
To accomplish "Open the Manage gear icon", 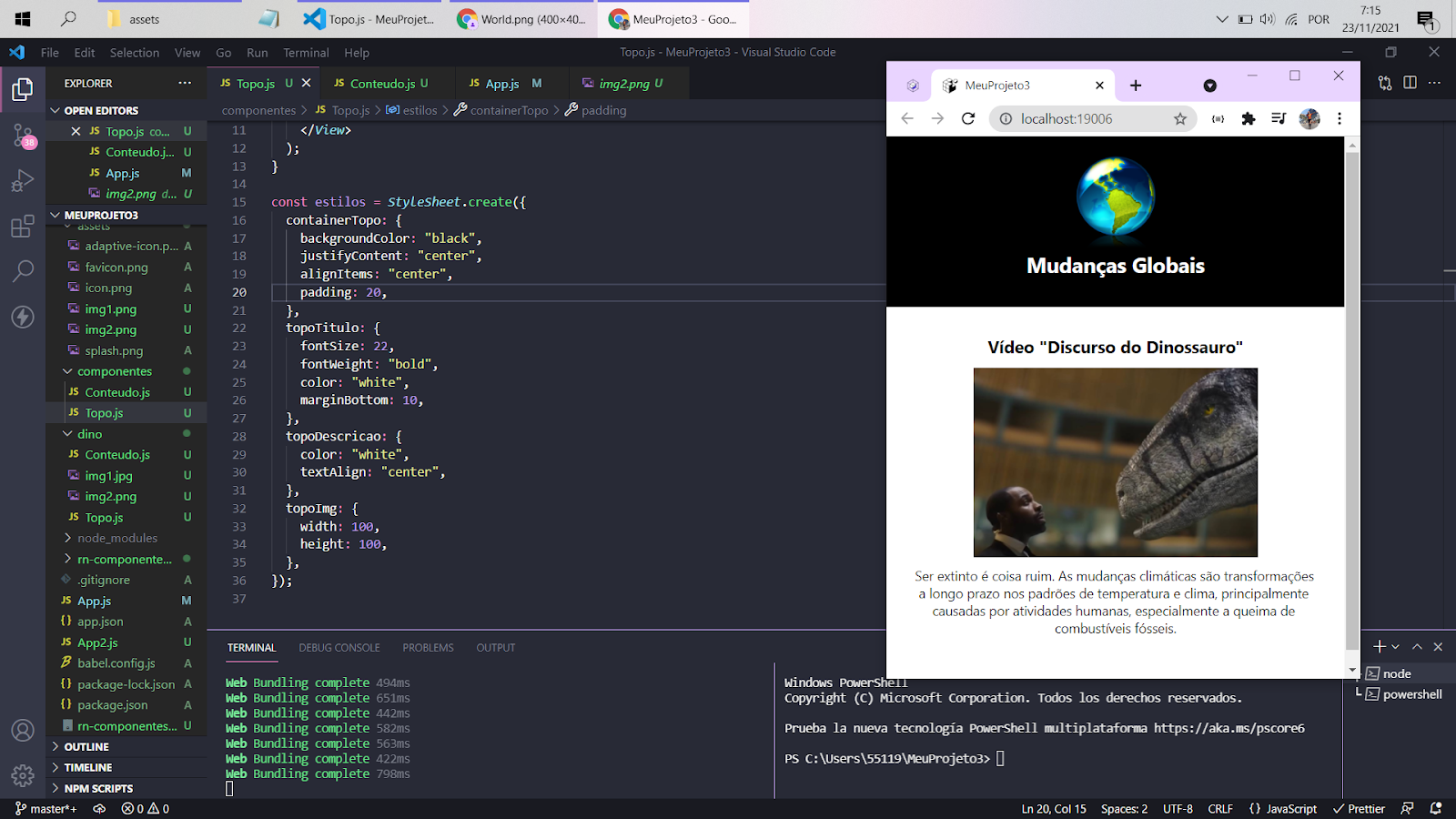I will 23,775.
